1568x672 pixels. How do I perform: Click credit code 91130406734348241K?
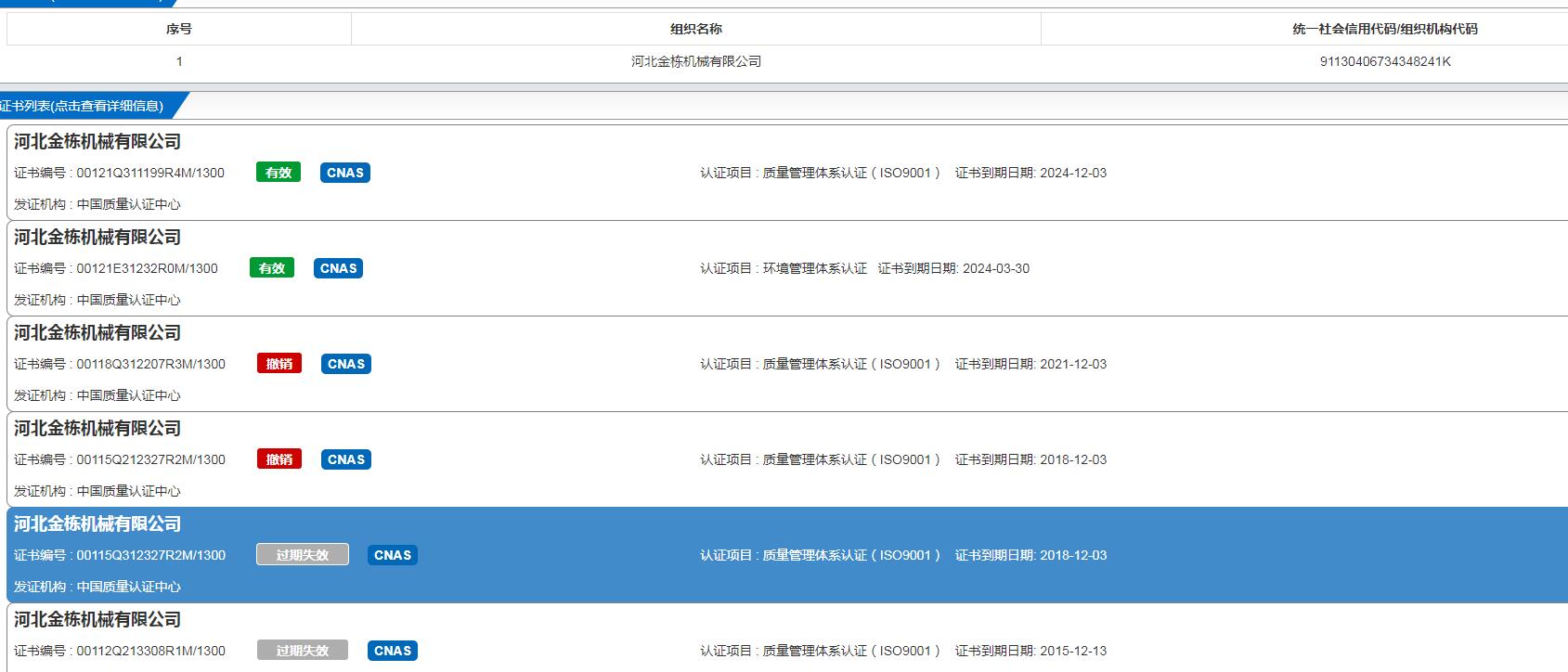point(1385,61)
